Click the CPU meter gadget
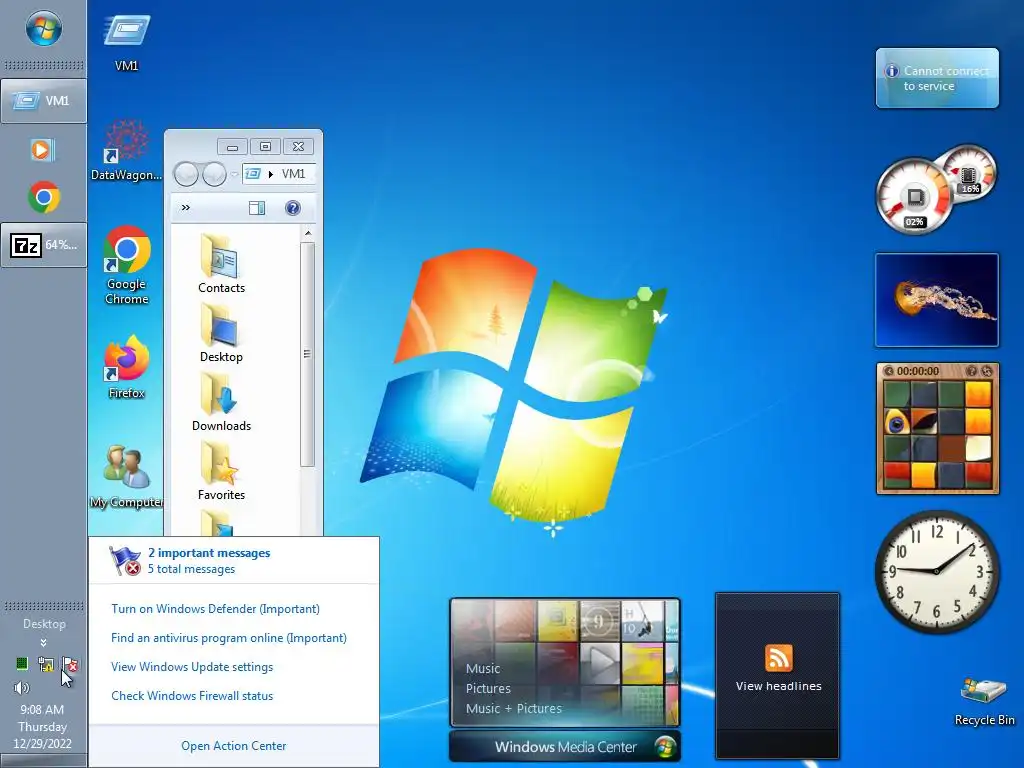This screenshot has width=1024, height=768. point(914,195)
